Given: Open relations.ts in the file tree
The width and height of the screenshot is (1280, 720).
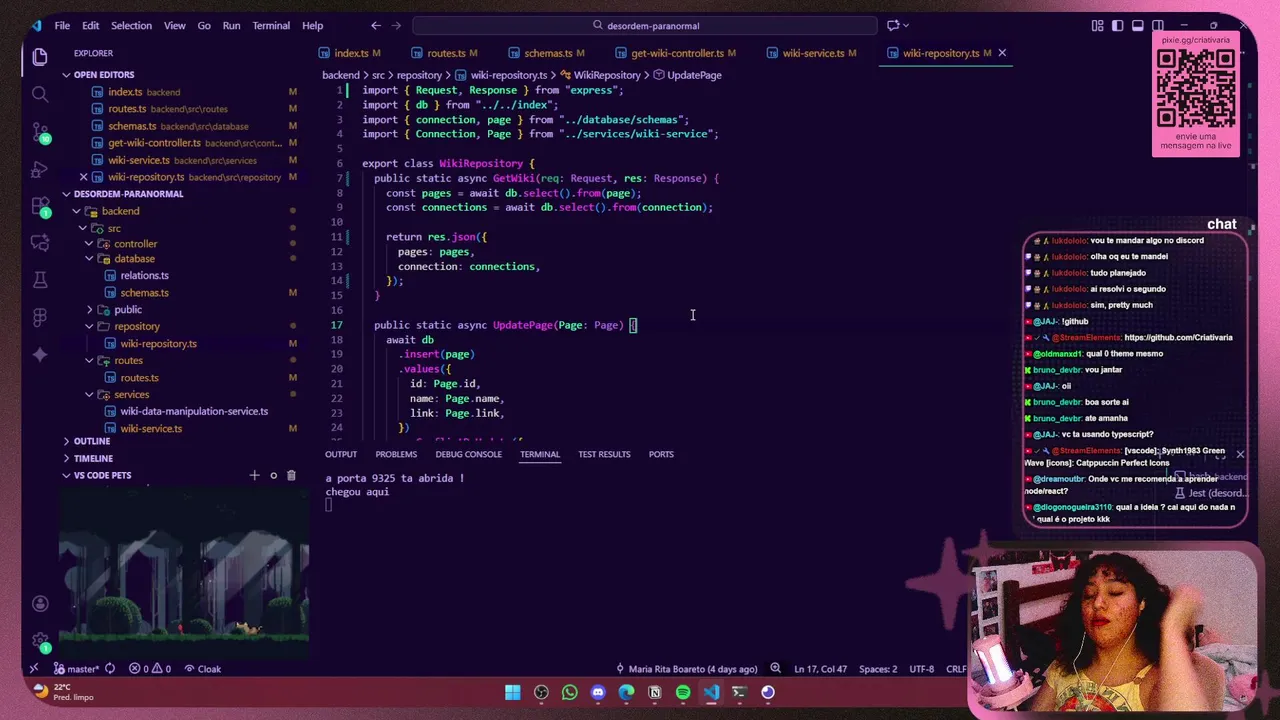Looking at the screenshot, I should coord(144,276).
